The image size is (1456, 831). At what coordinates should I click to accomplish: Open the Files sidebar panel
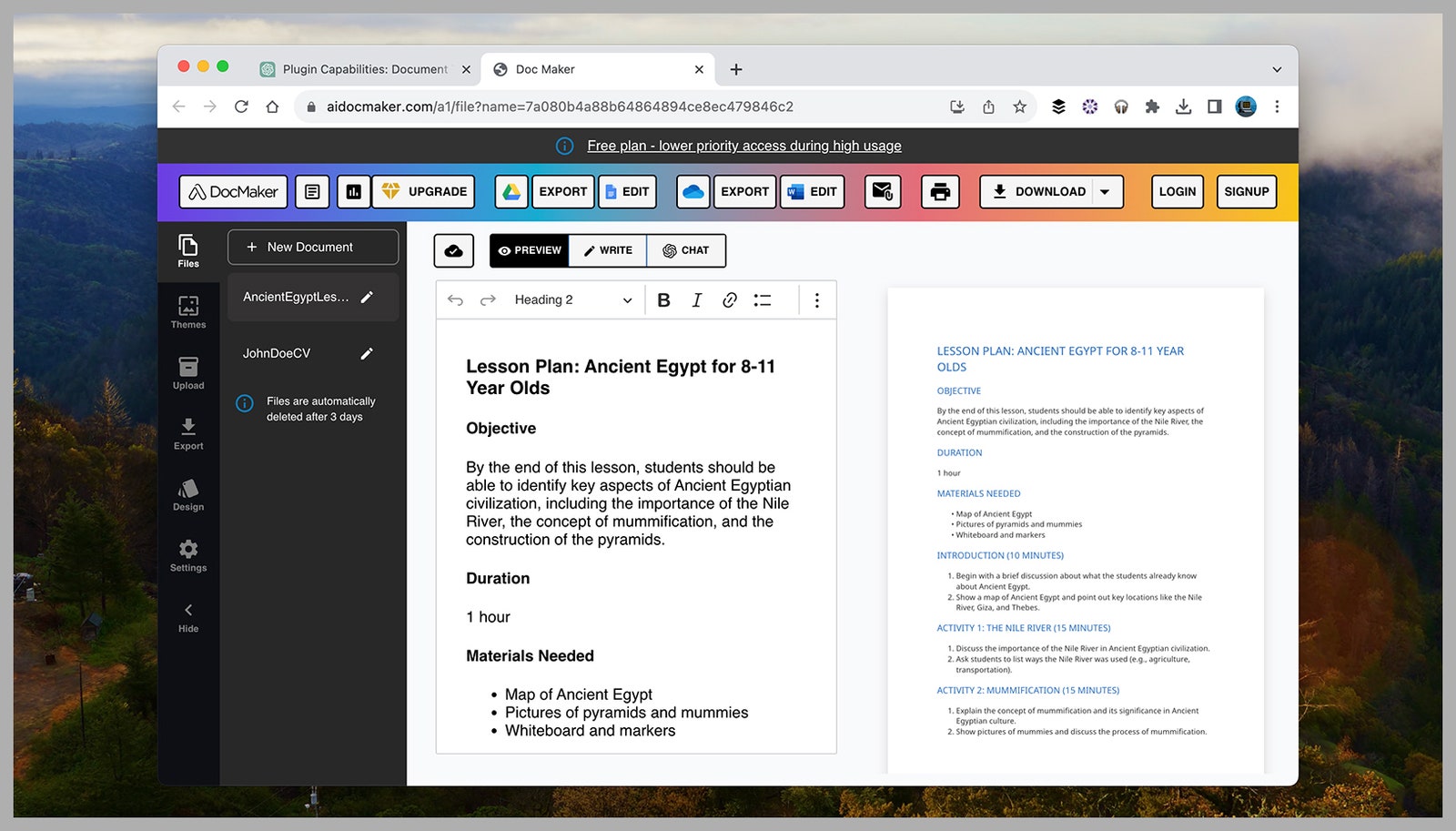pos(188,251)
